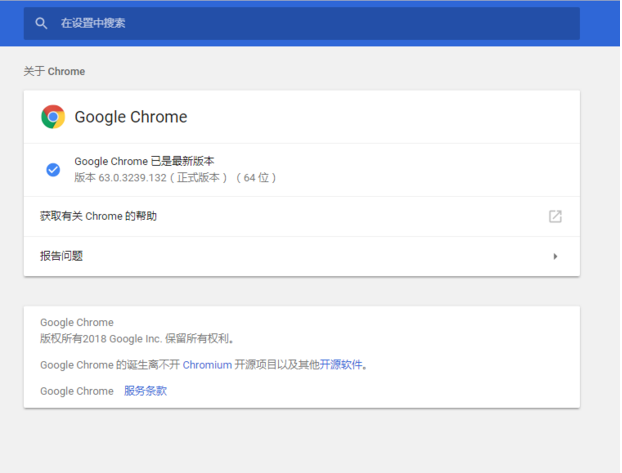Click the Google Chrome name above the copyright

click(x=77, y=323)
